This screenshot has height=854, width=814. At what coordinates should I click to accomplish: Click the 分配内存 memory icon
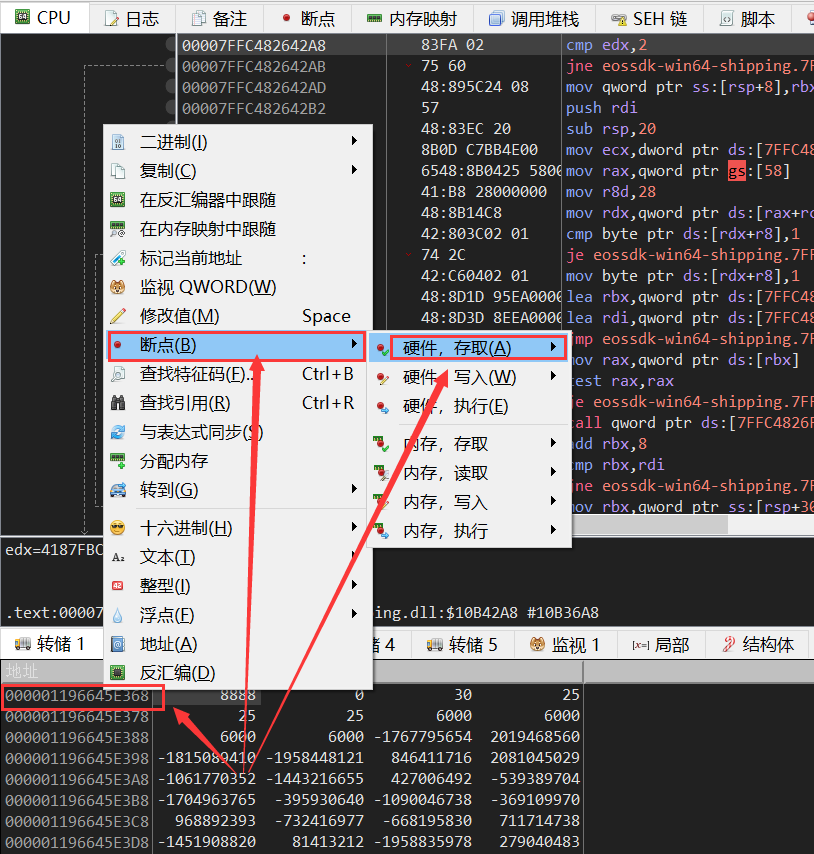coord(118,461)
